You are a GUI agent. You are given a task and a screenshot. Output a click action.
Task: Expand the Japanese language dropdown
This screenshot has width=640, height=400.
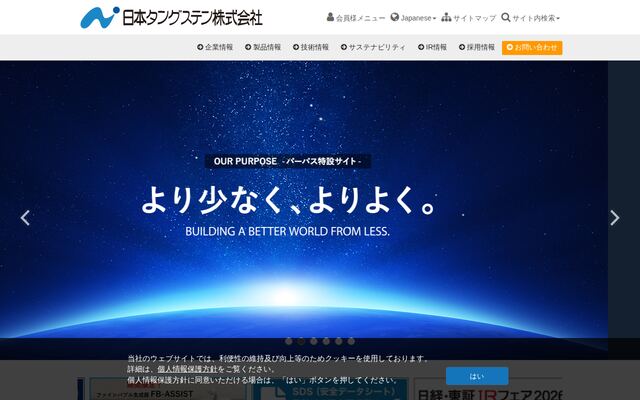click(413, 18)
